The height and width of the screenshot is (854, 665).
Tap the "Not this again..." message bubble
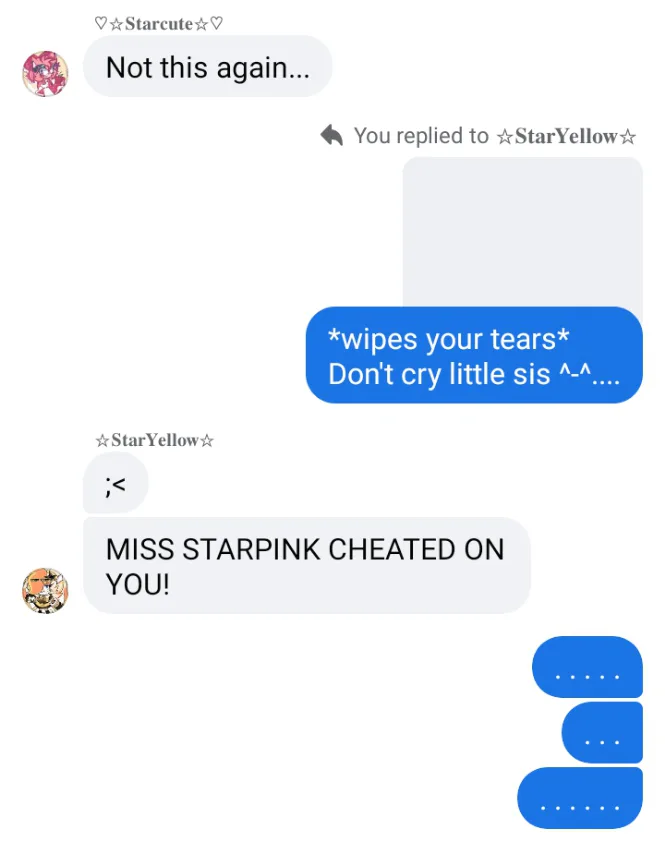pos(208,66)
